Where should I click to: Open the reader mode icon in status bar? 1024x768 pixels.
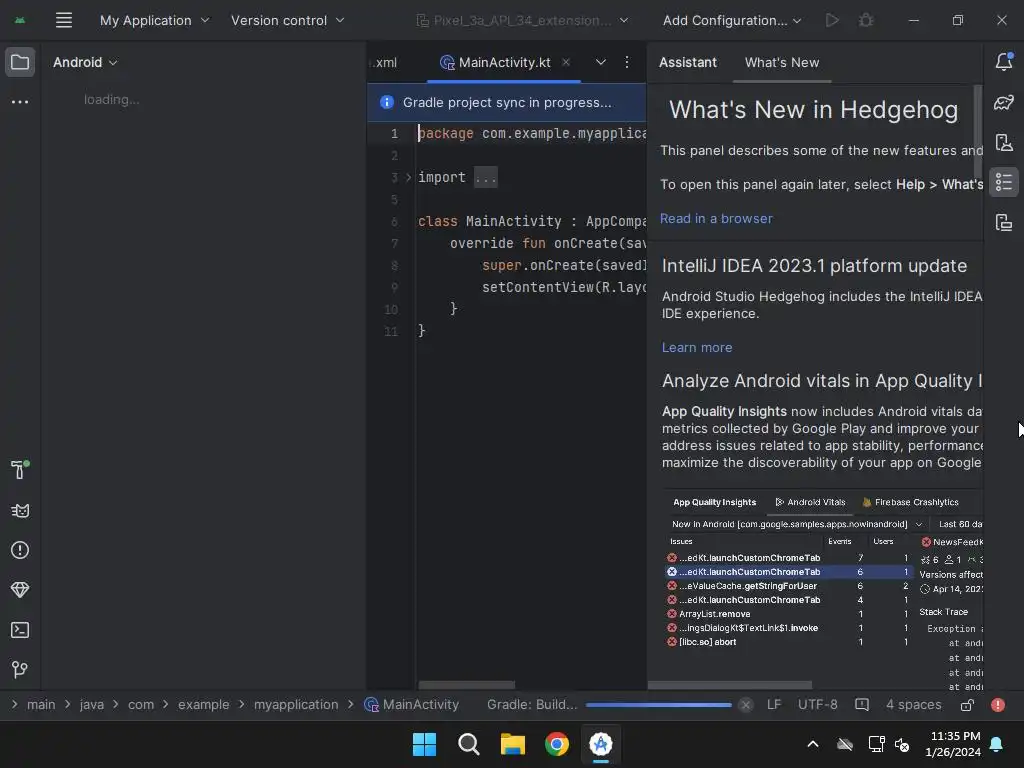click(862, 705)
